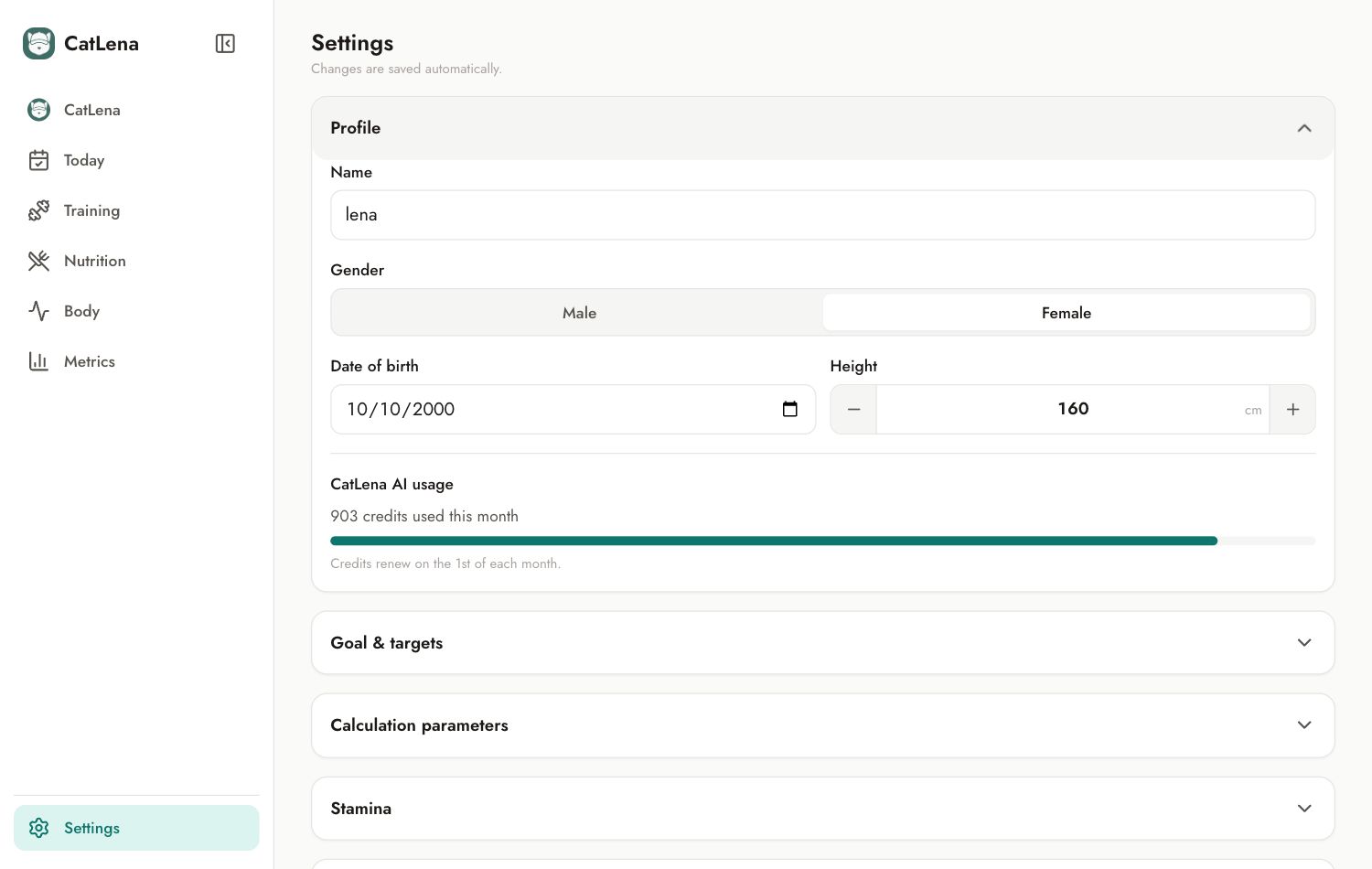Expand the Calculation parameters section
The width and height of the screenshot is (1372, 869).
(822, 725)
